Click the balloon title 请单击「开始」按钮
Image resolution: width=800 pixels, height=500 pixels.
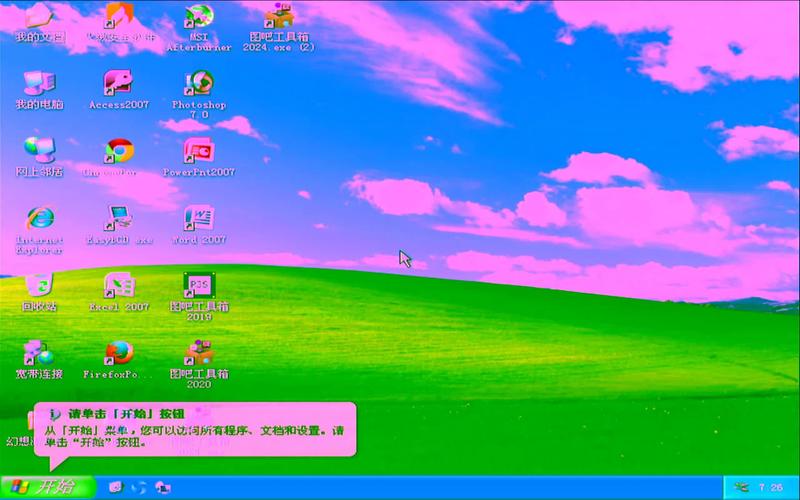(x=126, y=414)
